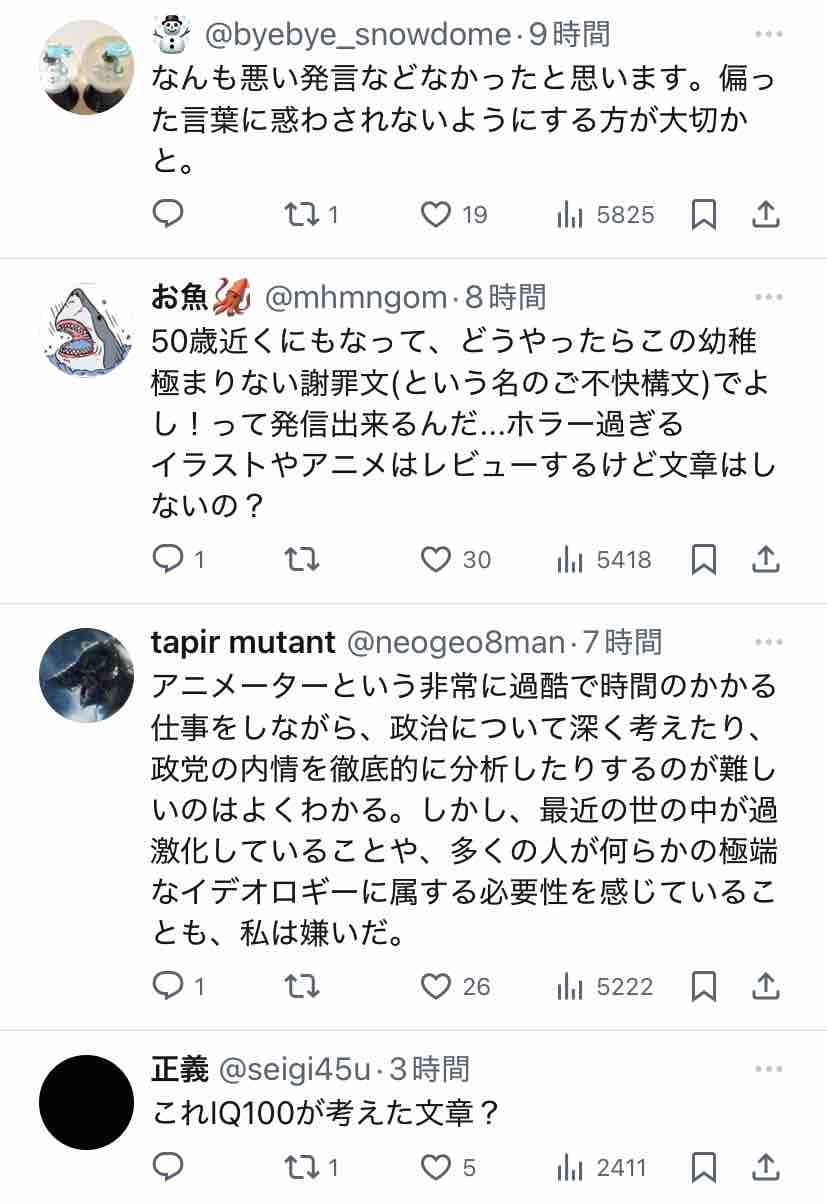827x1204 pixels.
Task: Reply to the 正義 tweet
Action: (x=168, y=1167)
